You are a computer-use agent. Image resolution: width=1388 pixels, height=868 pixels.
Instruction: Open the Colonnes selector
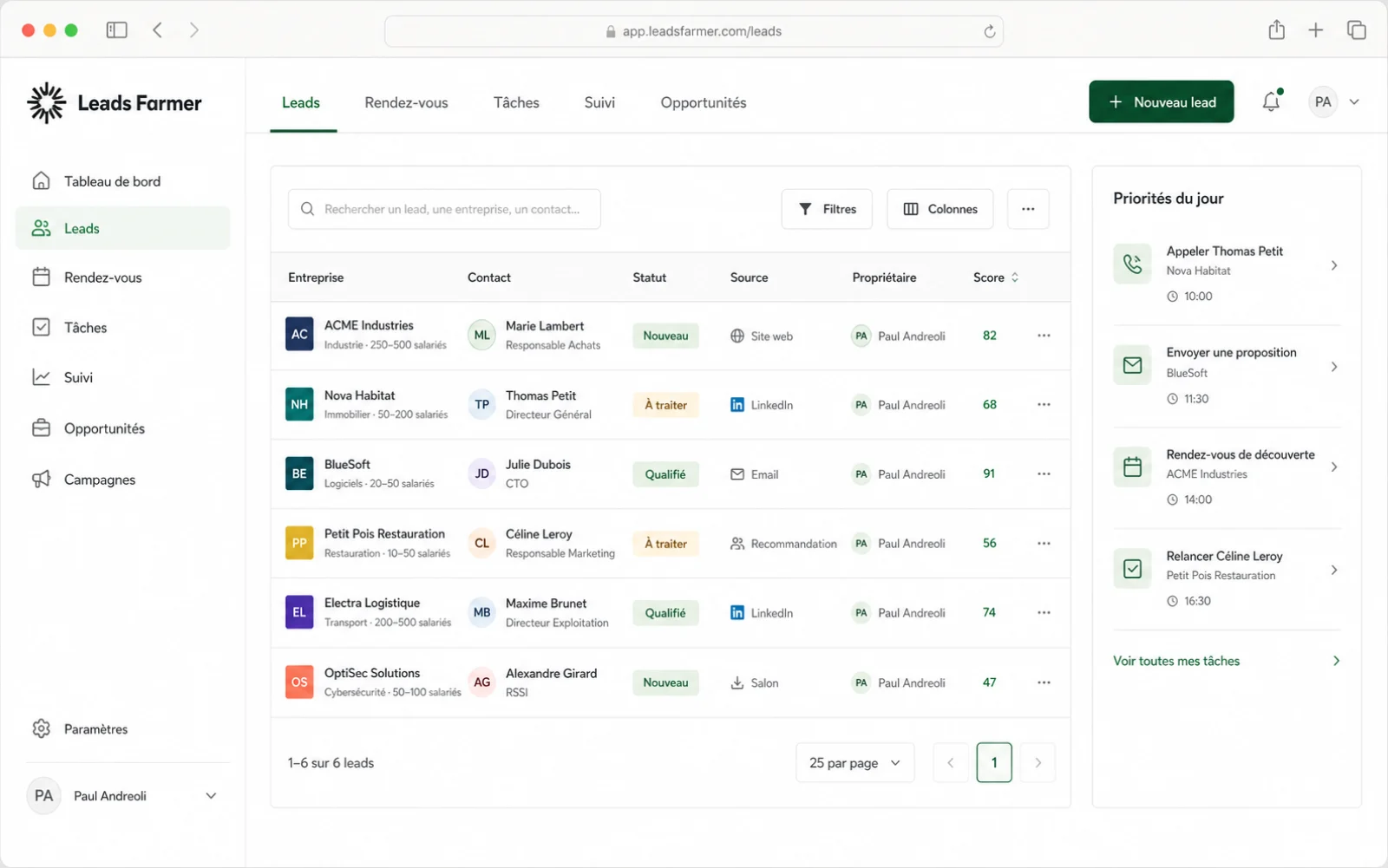click(x=940, y=209)
